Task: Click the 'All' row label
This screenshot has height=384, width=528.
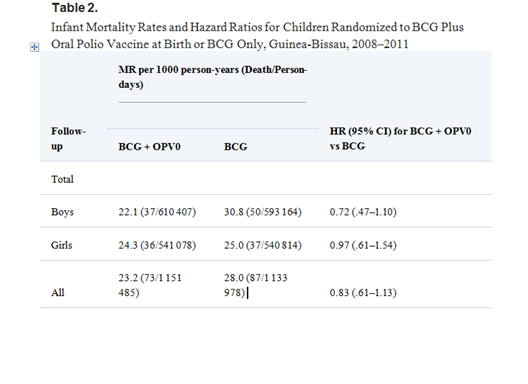Action: (x=58, y=292)
